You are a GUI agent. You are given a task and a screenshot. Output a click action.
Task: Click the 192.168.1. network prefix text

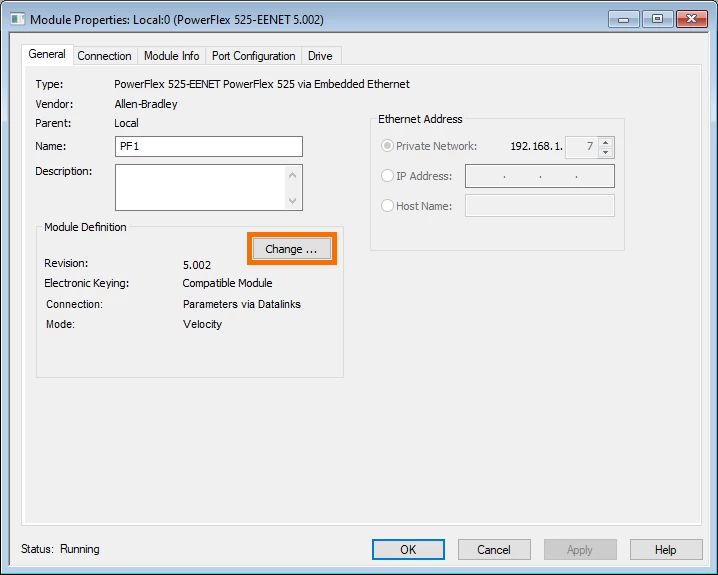click(x=536, y=146)
